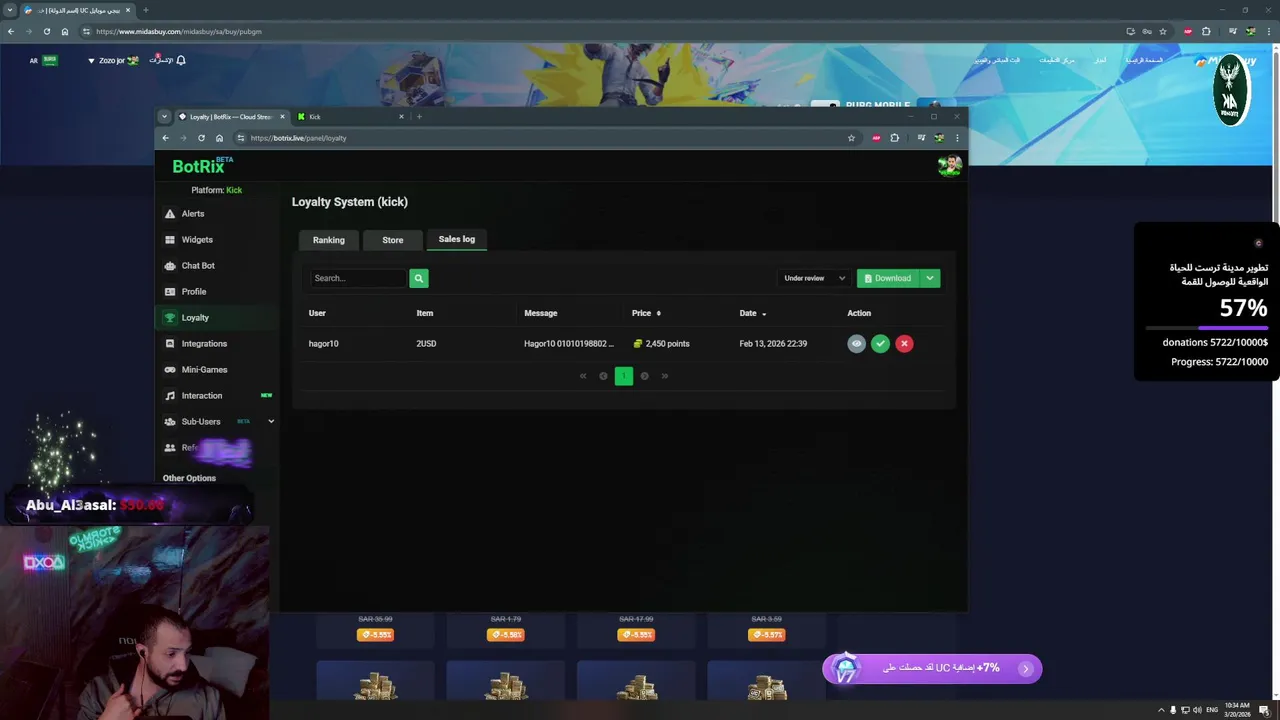The image size is (1280, 720).
Task: Click the donations goal progress bar
Action: (x=1206, y=328)
